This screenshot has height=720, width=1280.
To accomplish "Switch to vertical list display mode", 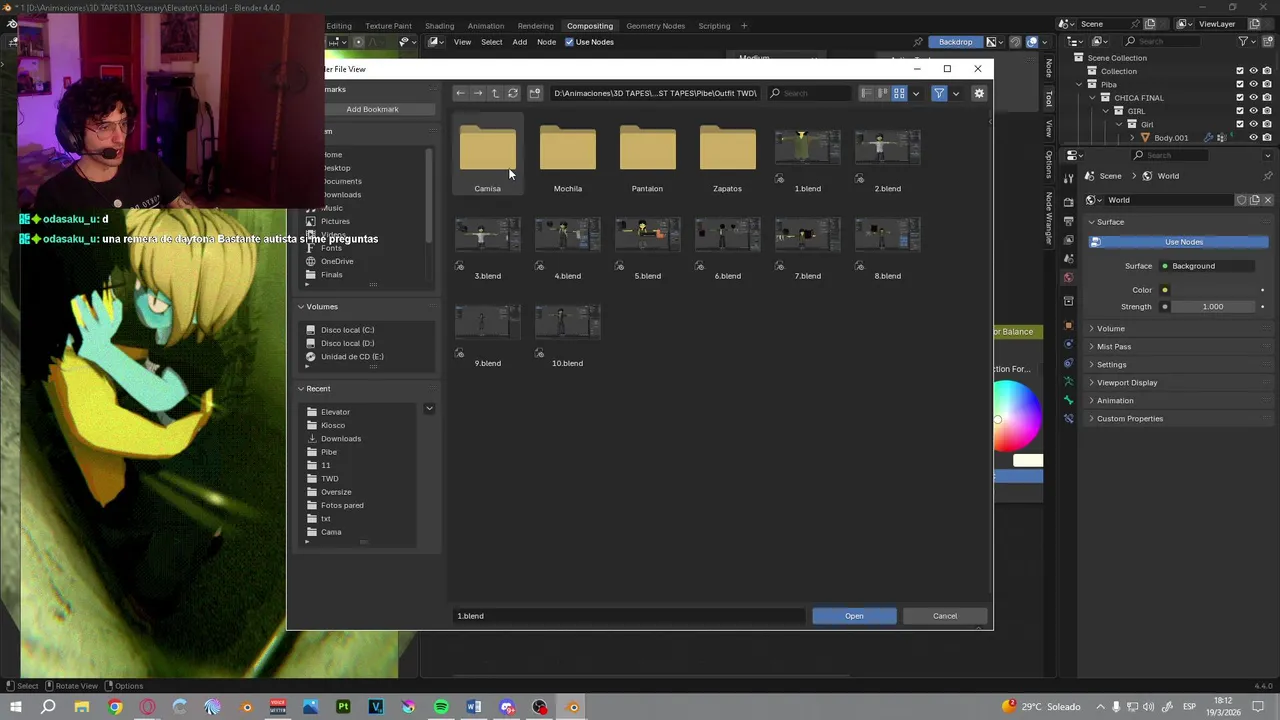I will [867, 93].
